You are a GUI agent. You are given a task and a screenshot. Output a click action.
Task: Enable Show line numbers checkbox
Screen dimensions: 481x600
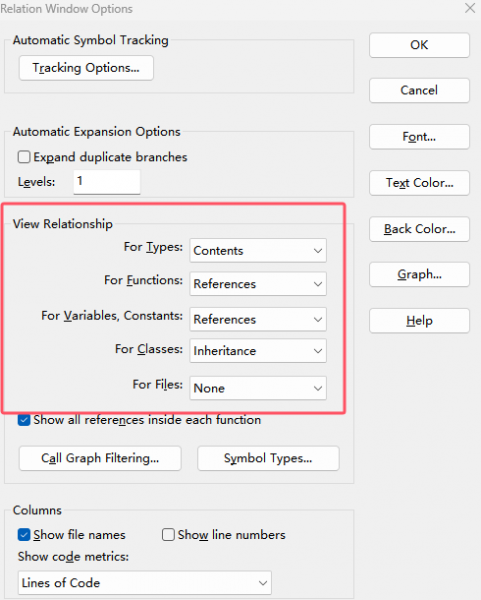click(x=168, y=535)
